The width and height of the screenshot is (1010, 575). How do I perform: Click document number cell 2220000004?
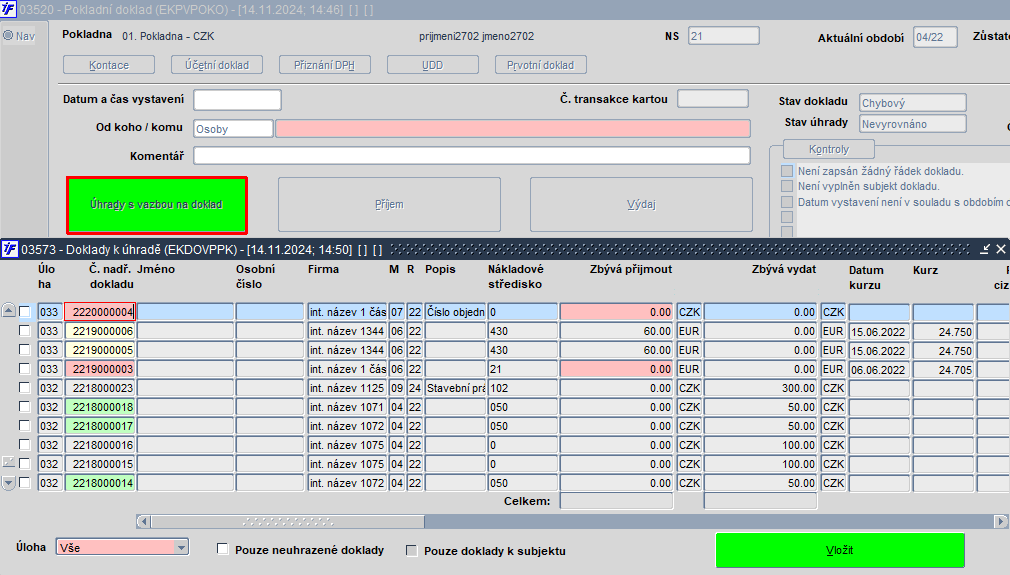pos(100,312)
